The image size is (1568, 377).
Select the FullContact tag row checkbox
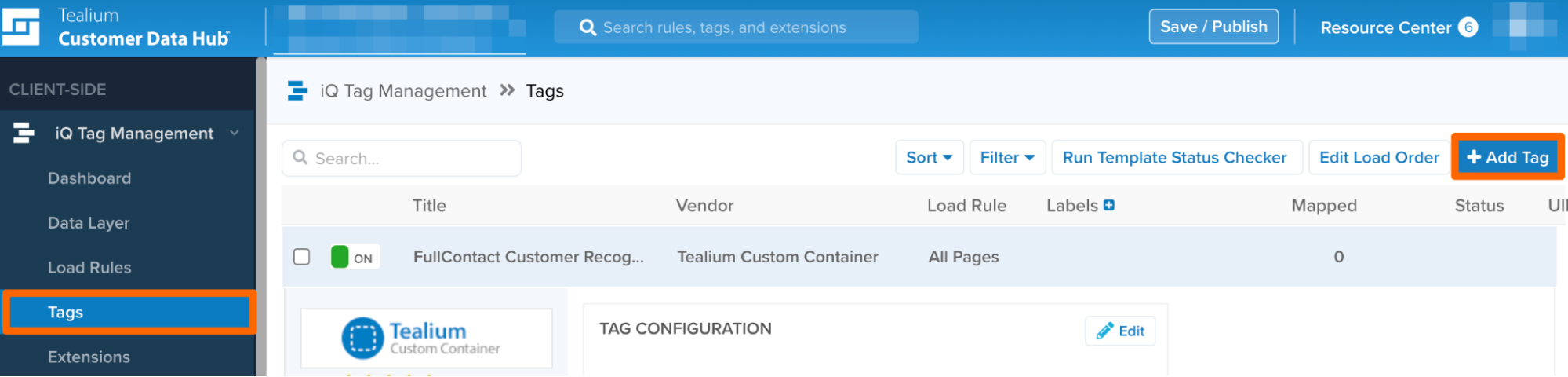pos(301,257)
